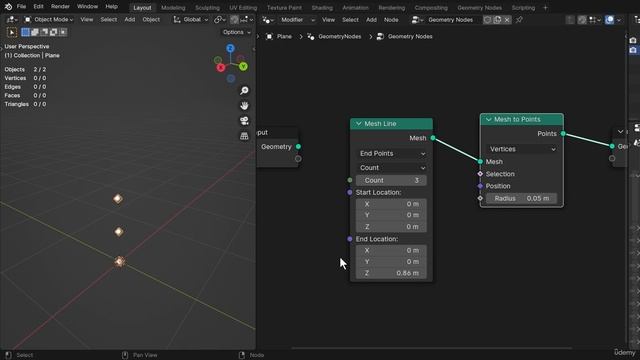Toggle camera view icon in viewport
The width and height of the screenshot is (640, 360).
click(x=244, y=121)
